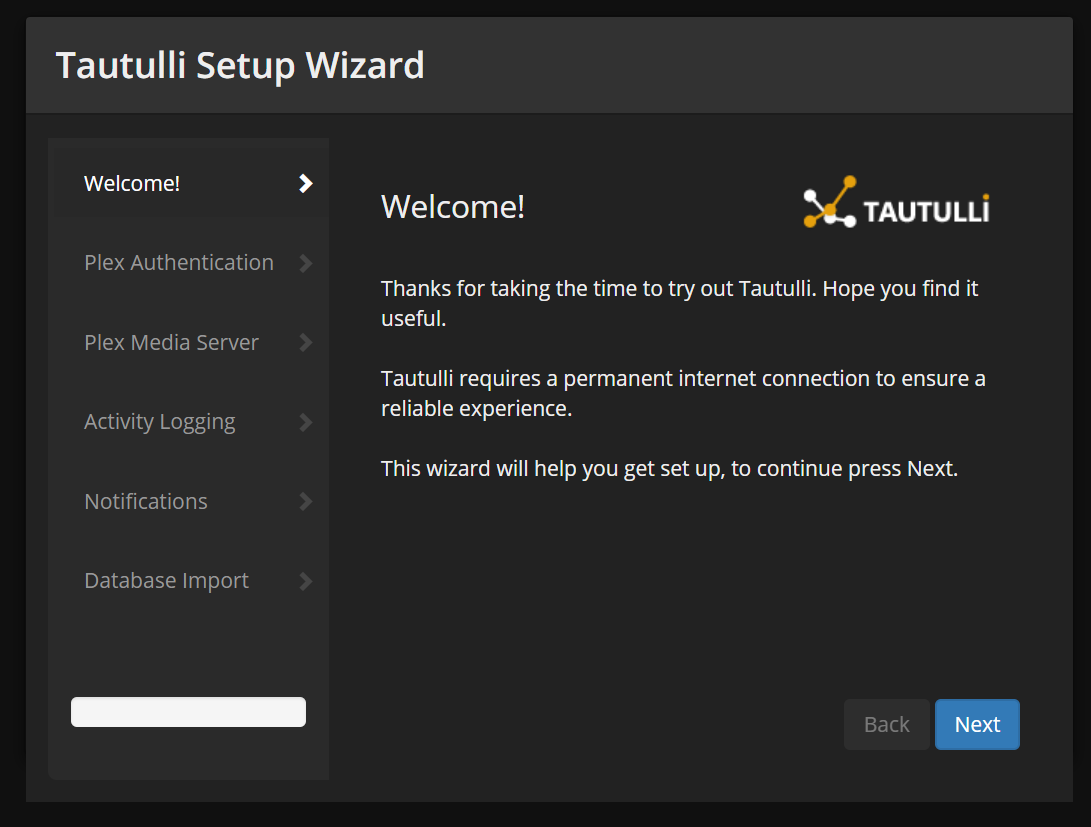The width and height of the screenshot is (1091, 827).
Task: Click the Tautulli logo graph icon
Action: (x=830, y=202)
